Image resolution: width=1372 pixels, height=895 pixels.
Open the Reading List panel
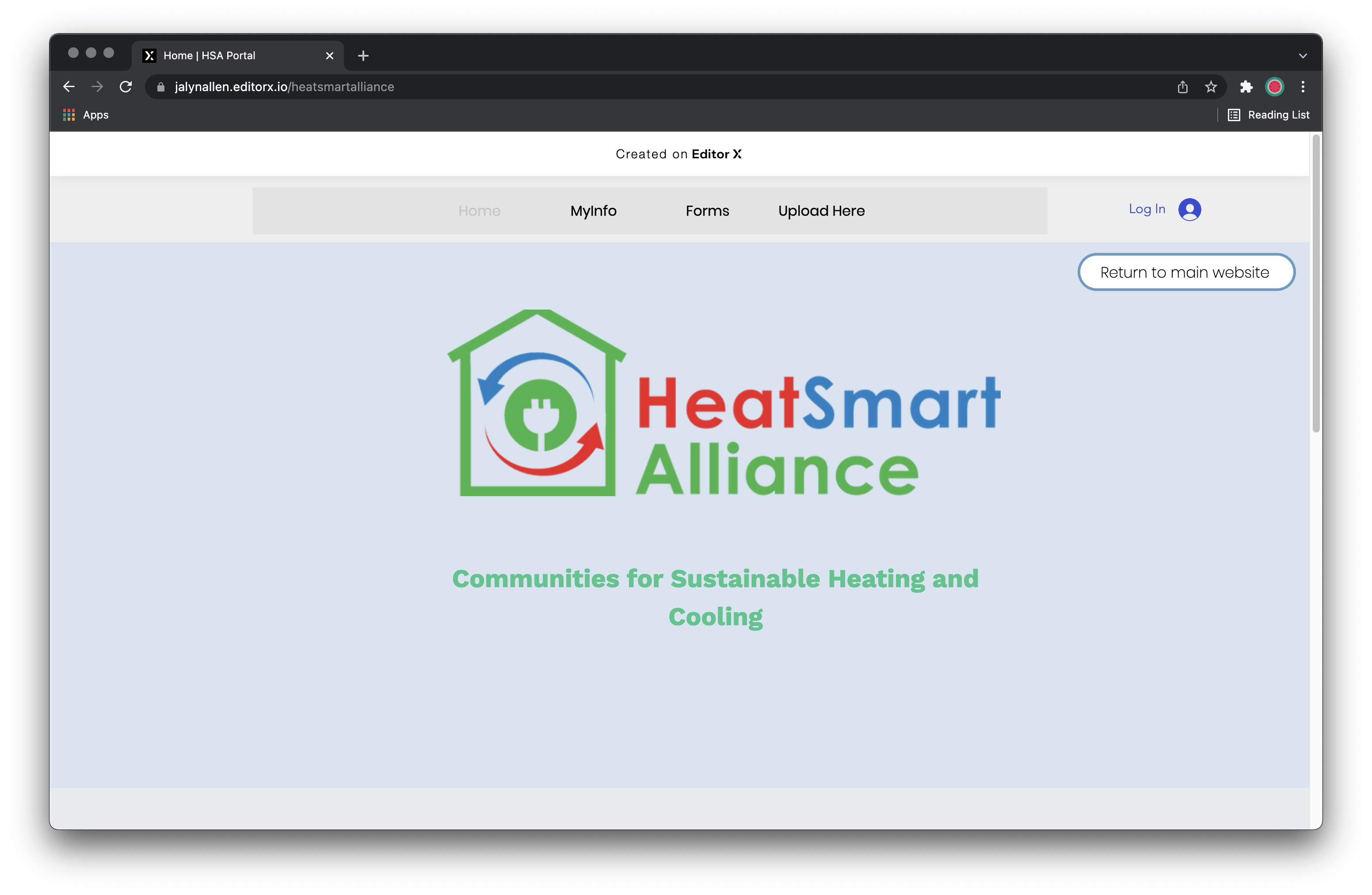click(1268, 115)
